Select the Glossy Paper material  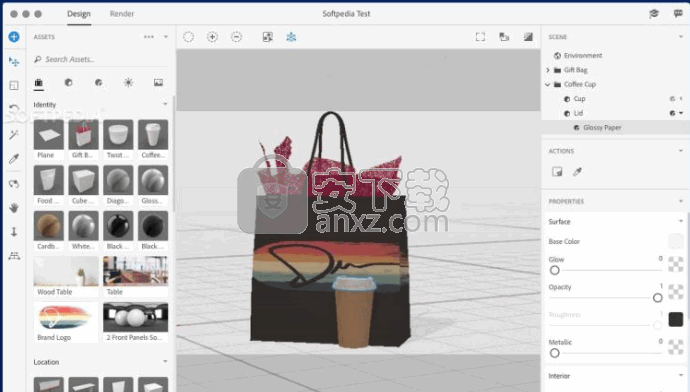pyautogui.click(x=616, y=128)
